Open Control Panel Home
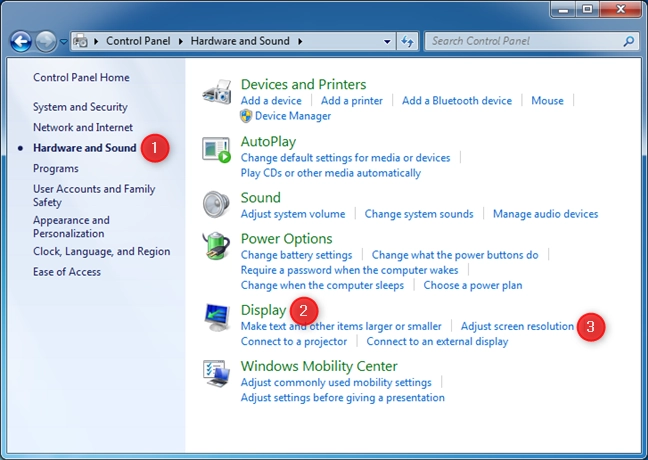The height and width of the screenshot is (460, 648). pyautogui.click(x=81, y=77)
